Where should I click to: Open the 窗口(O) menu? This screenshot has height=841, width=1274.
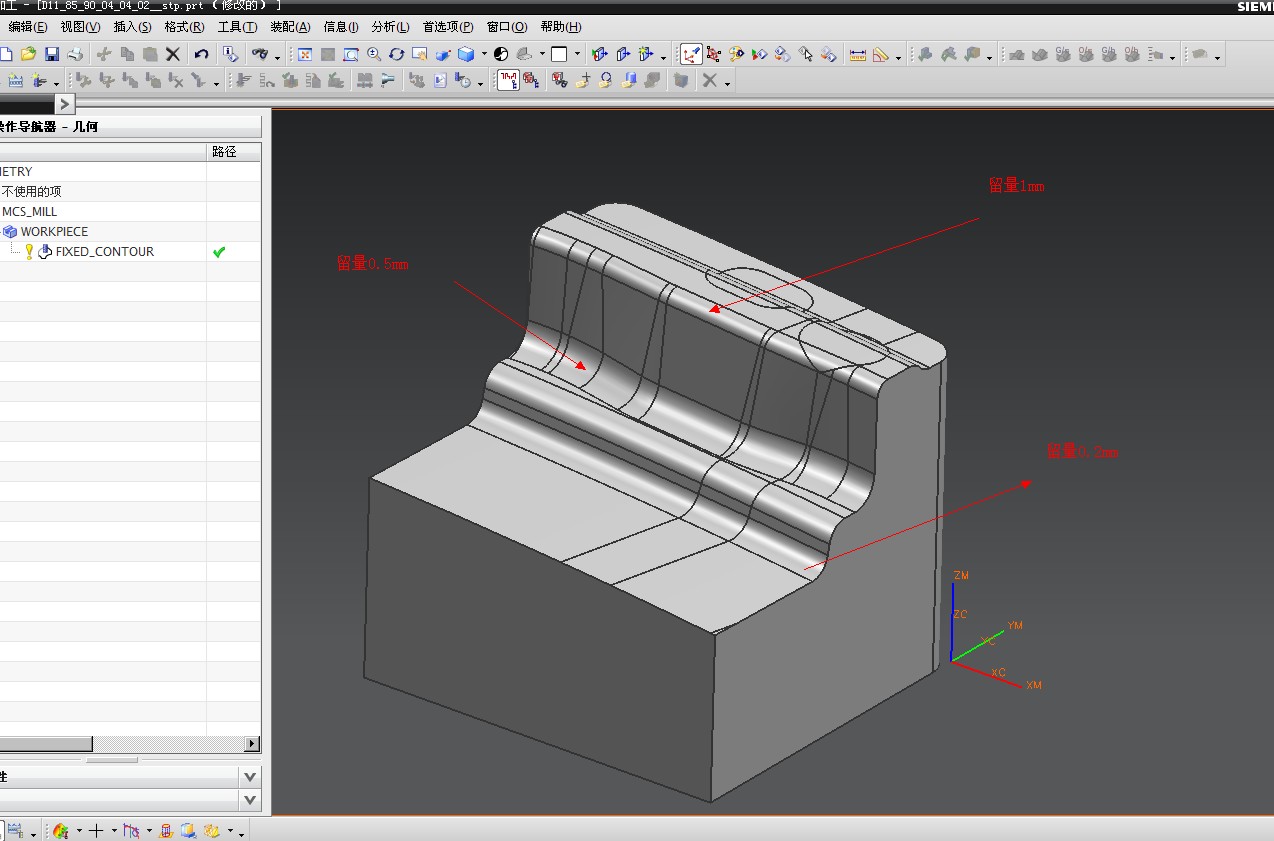507,27
